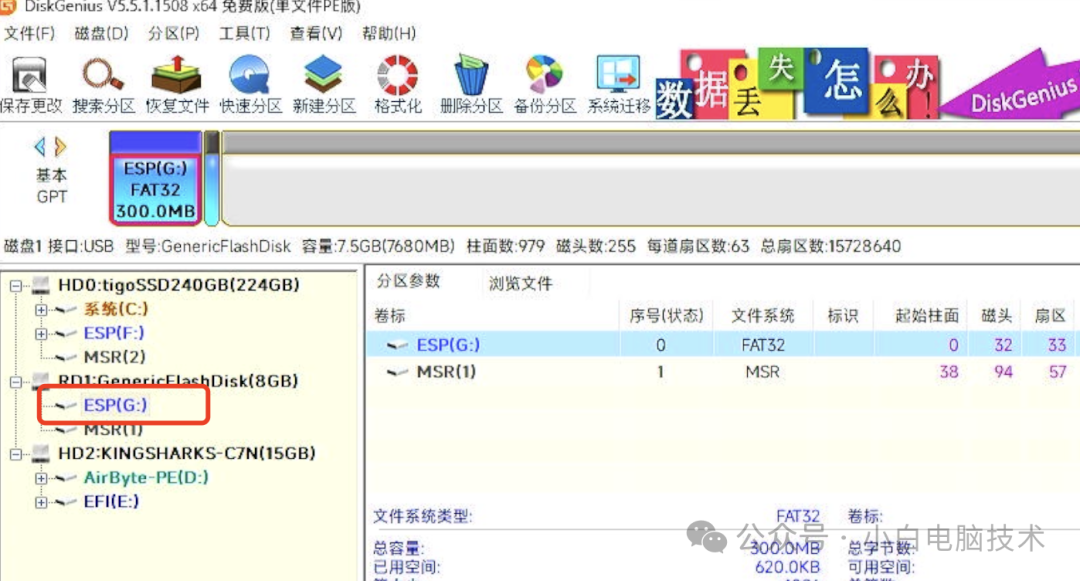Click the MSR file system cell

point(762,372)
